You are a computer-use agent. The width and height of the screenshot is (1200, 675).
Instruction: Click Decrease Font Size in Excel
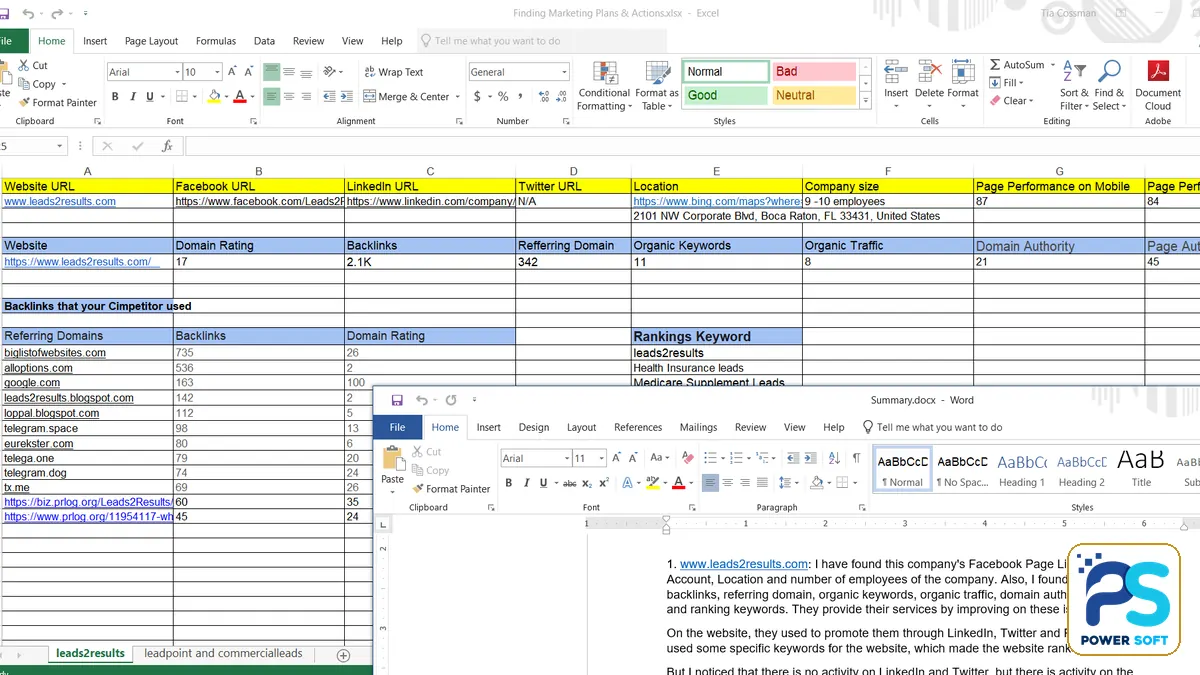pos(249,72)
